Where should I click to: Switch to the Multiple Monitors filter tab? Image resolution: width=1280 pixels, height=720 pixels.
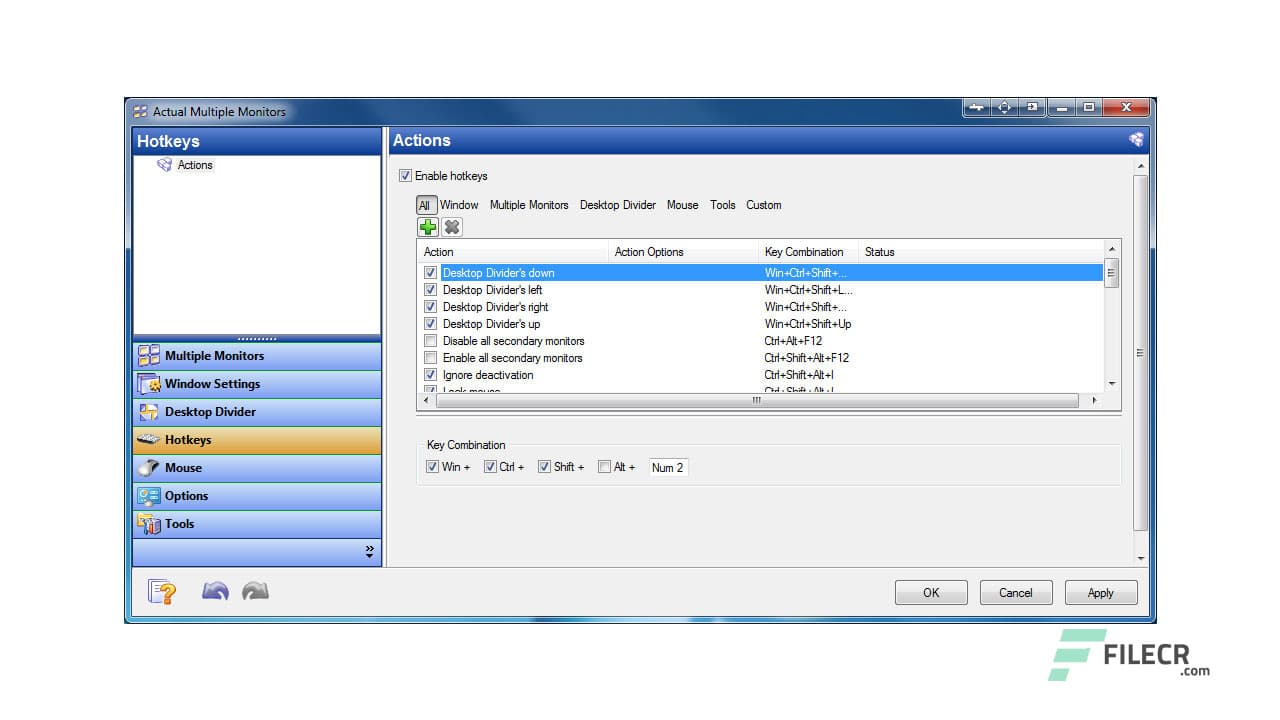click(x=529, y=205)
